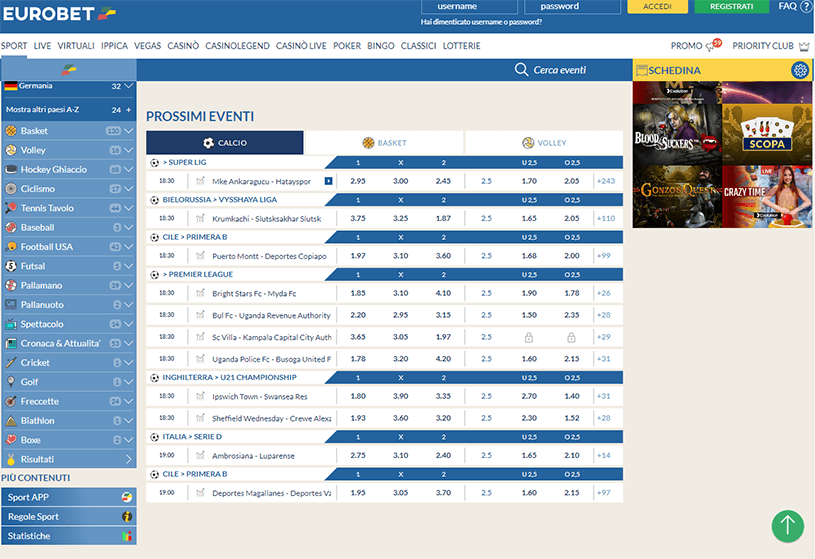Expand the Ciclismo chevron
This screenshot has height=559, width=815.
[128, 189]
